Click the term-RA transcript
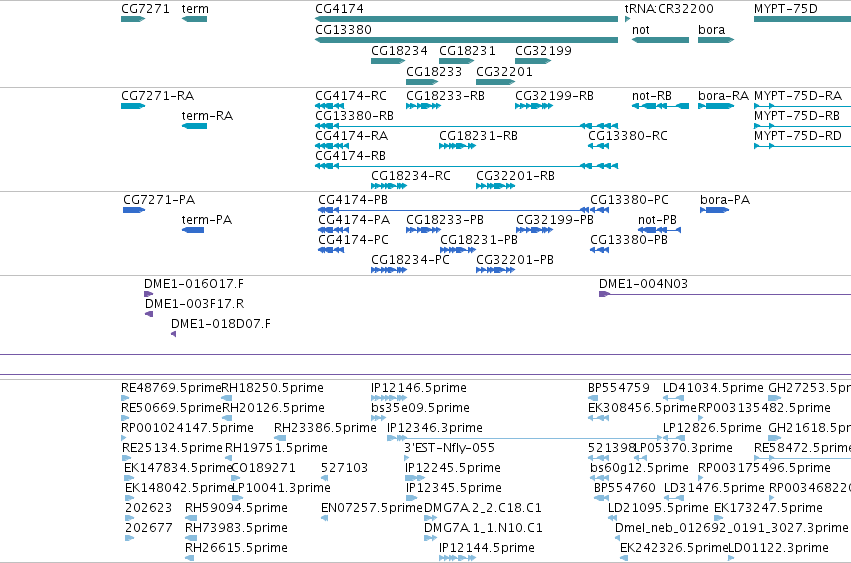 (x=194, y=126)
